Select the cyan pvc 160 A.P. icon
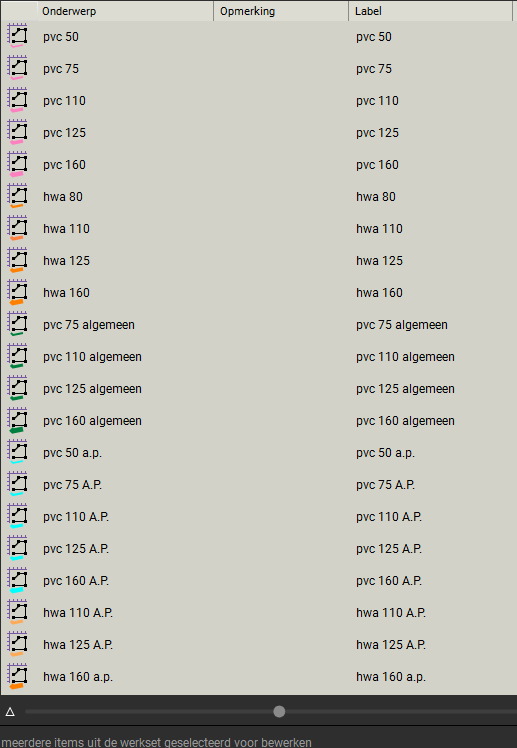 18,580
